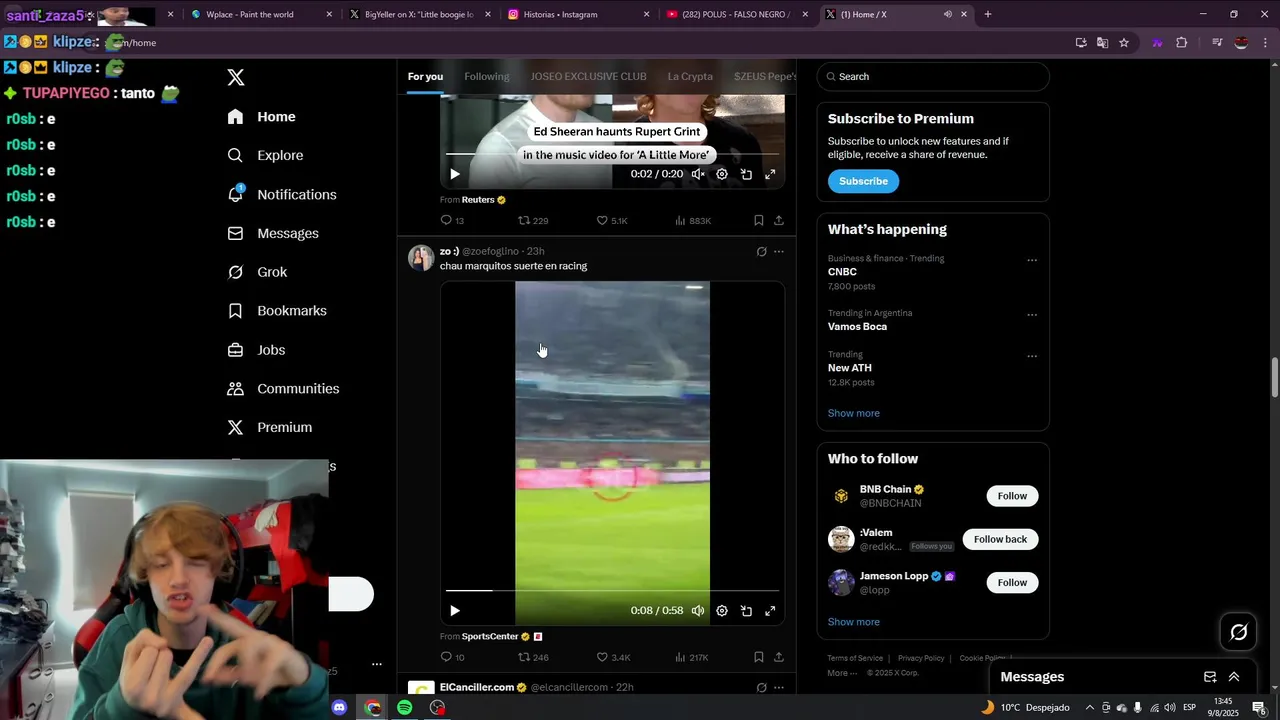Enter fullscreen on Ed Sheeran video
1280x720 pixels.
click(770, 174)
